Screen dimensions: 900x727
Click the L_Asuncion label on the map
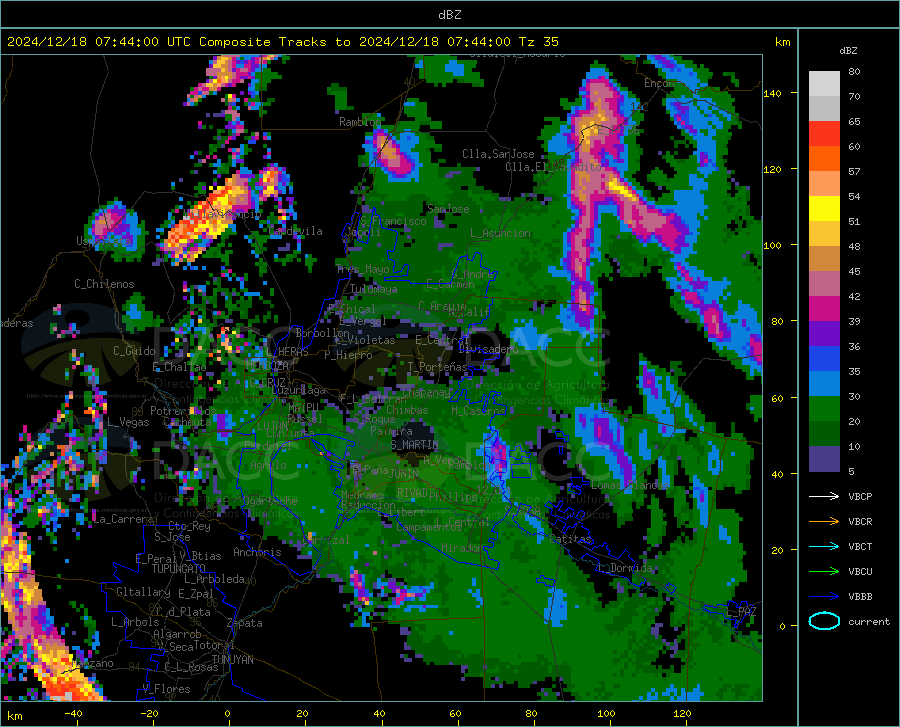click(x=500, y=233)
